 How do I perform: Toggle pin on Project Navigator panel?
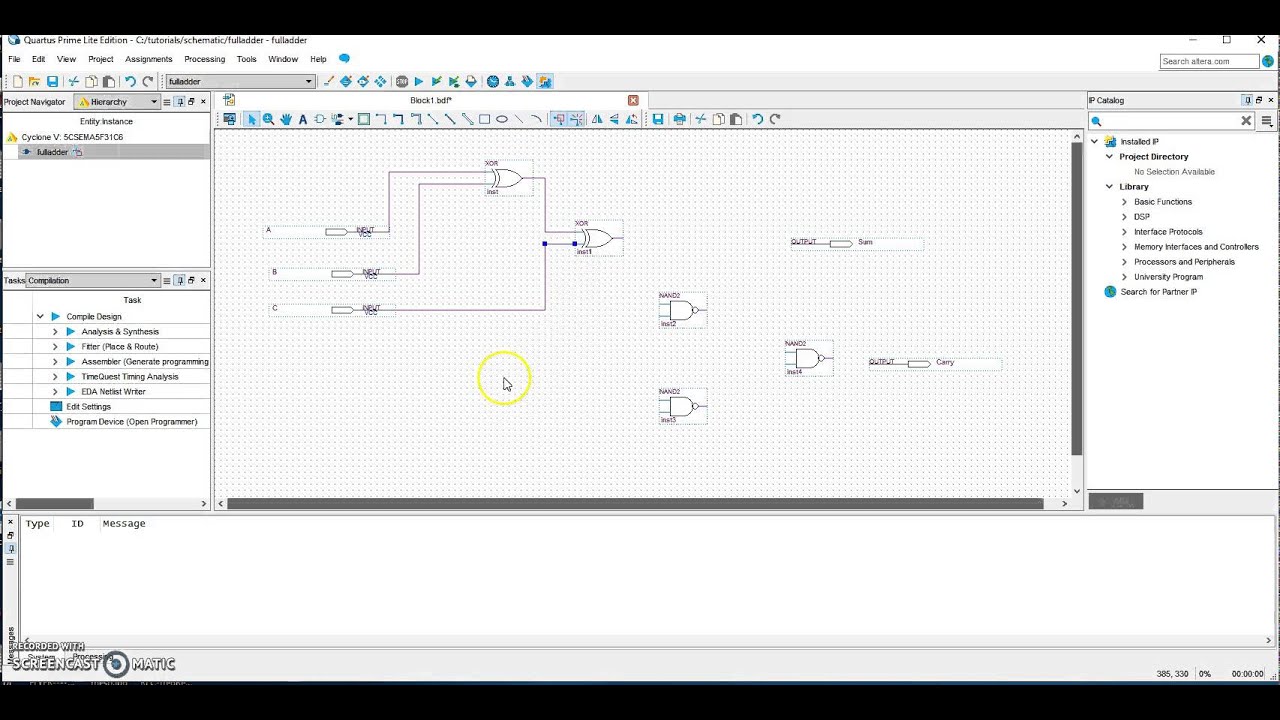pos(180,101)
